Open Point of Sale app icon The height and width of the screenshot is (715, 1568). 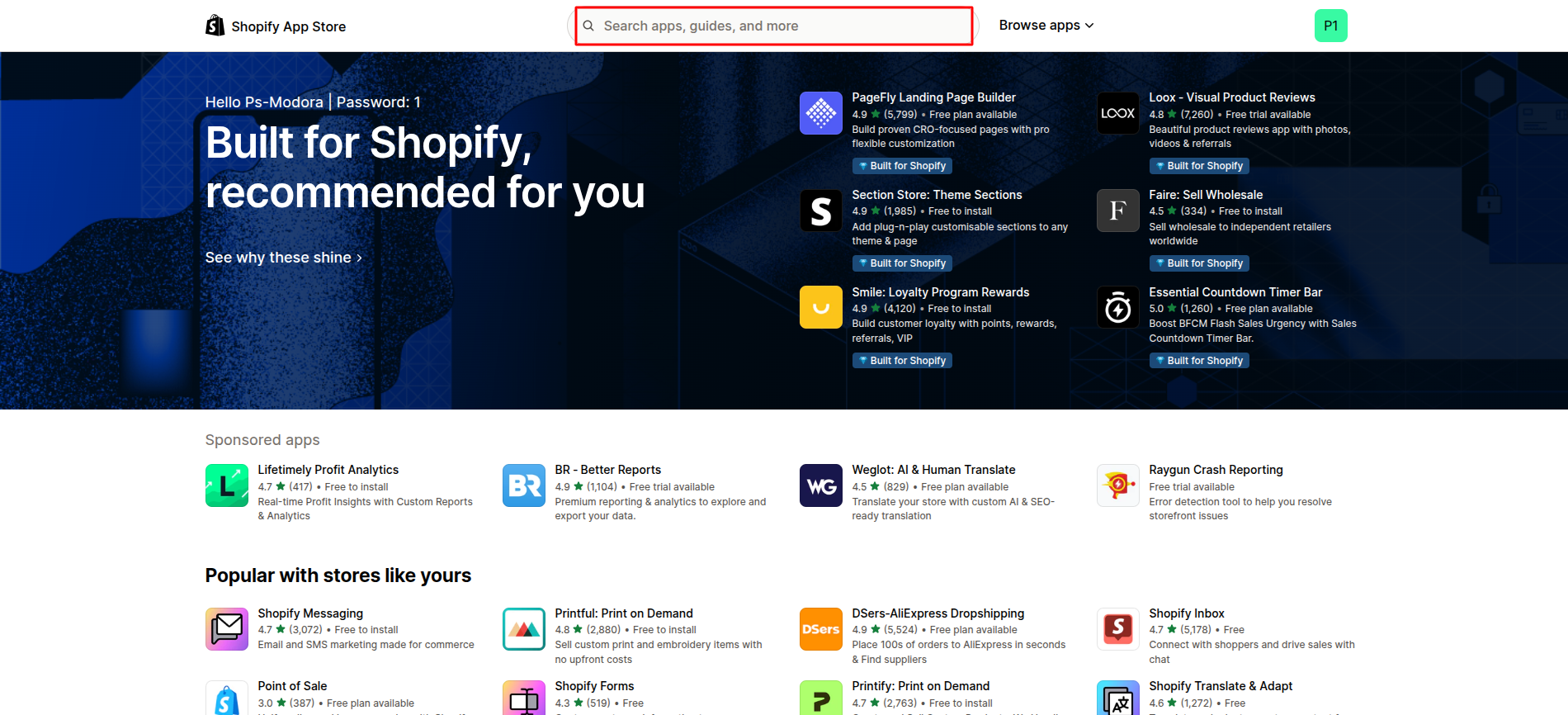[x=226, y=698]
